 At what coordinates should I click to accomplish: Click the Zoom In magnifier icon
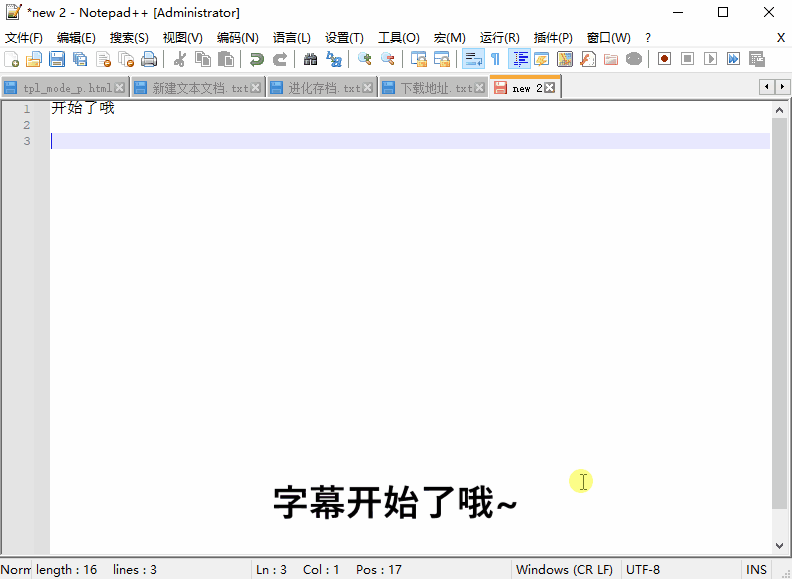click(x=364, y=59)
